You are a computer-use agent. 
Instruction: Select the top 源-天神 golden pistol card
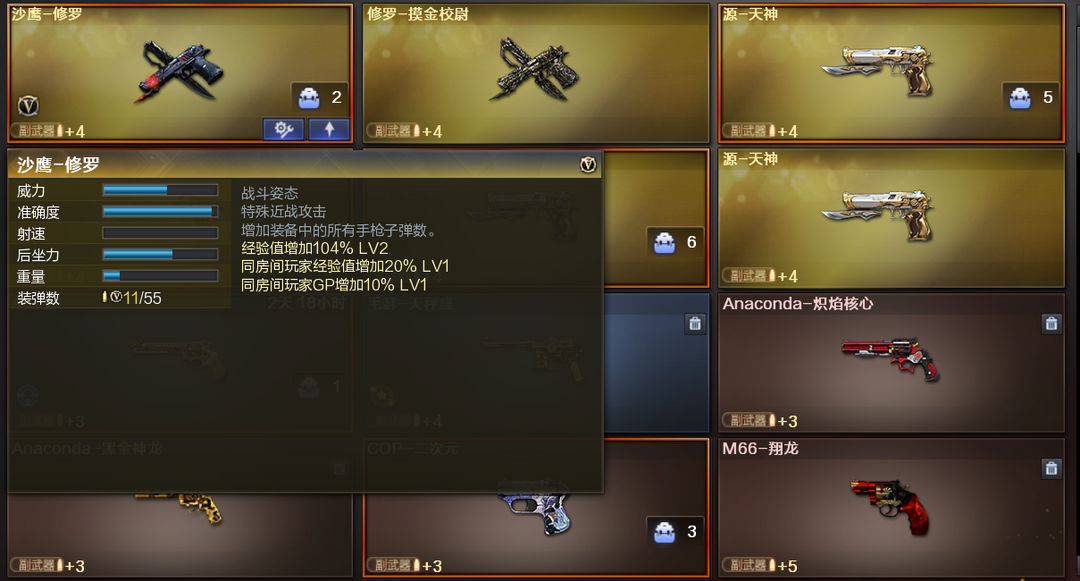point(891,73)
